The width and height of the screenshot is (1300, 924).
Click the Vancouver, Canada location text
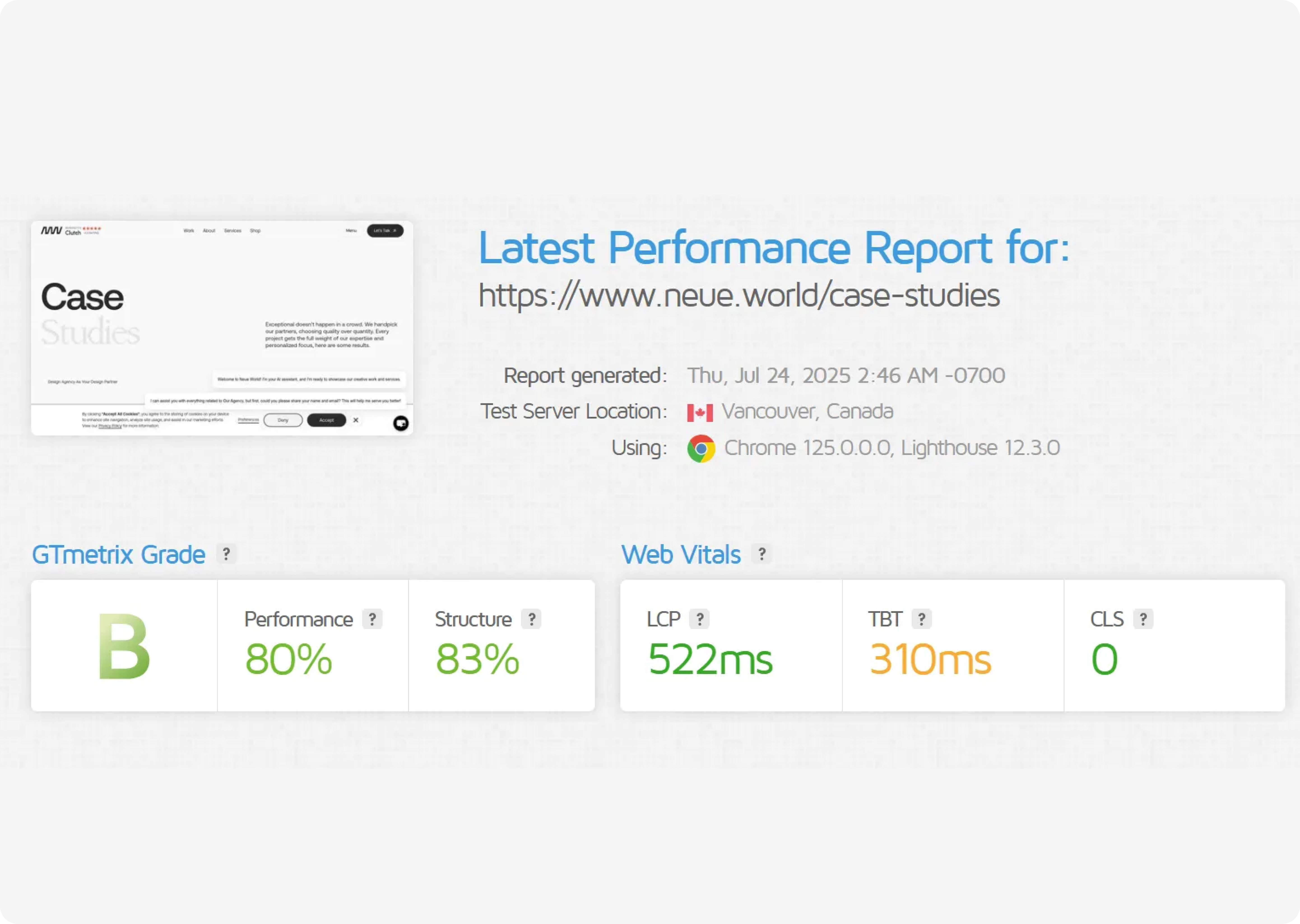808,411
